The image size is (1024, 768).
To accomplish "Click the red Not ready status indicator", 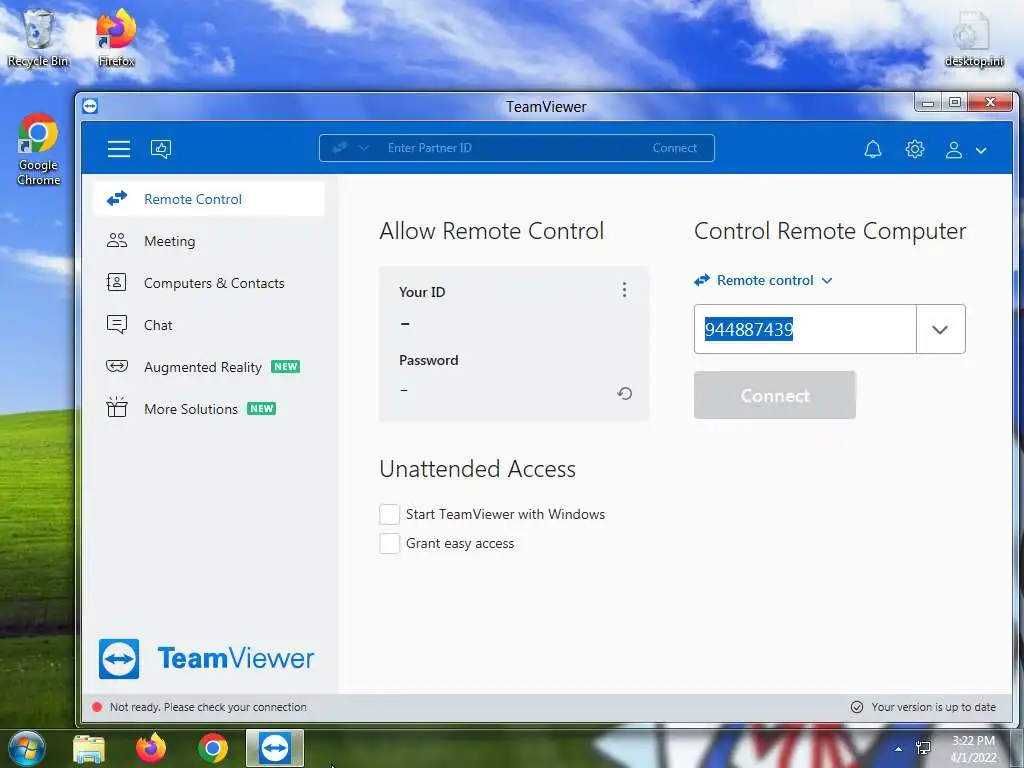I will [x=97, y=707].
